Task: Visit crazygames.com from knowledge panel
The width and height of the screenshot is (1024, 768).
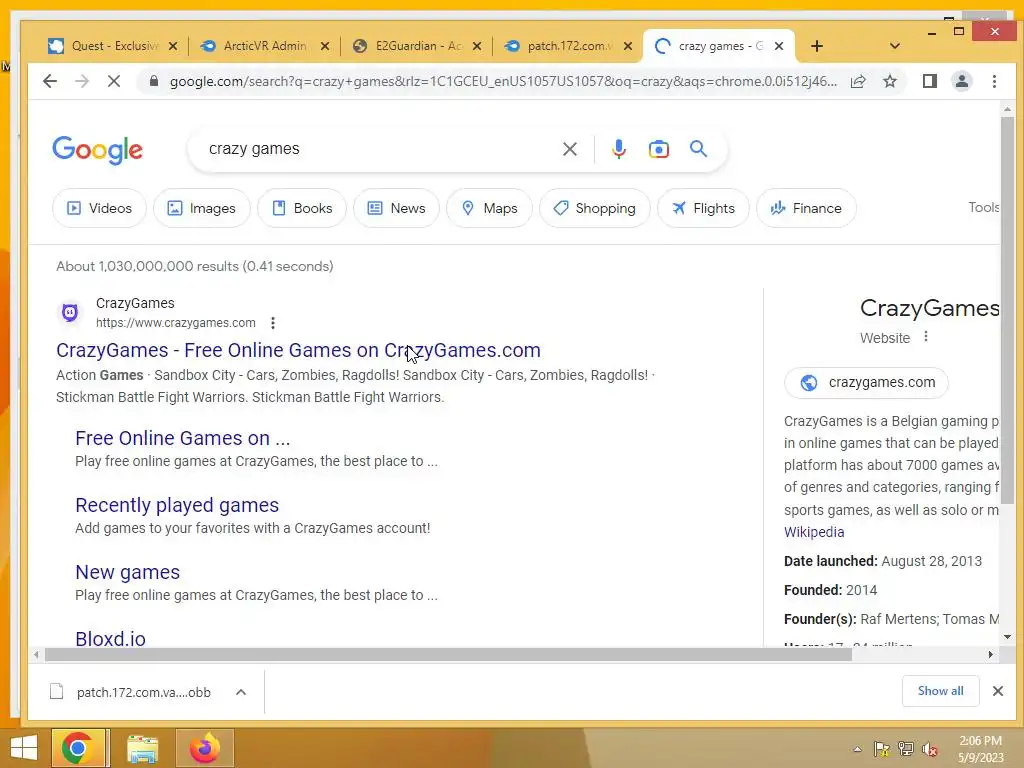Action: (867, 383)
